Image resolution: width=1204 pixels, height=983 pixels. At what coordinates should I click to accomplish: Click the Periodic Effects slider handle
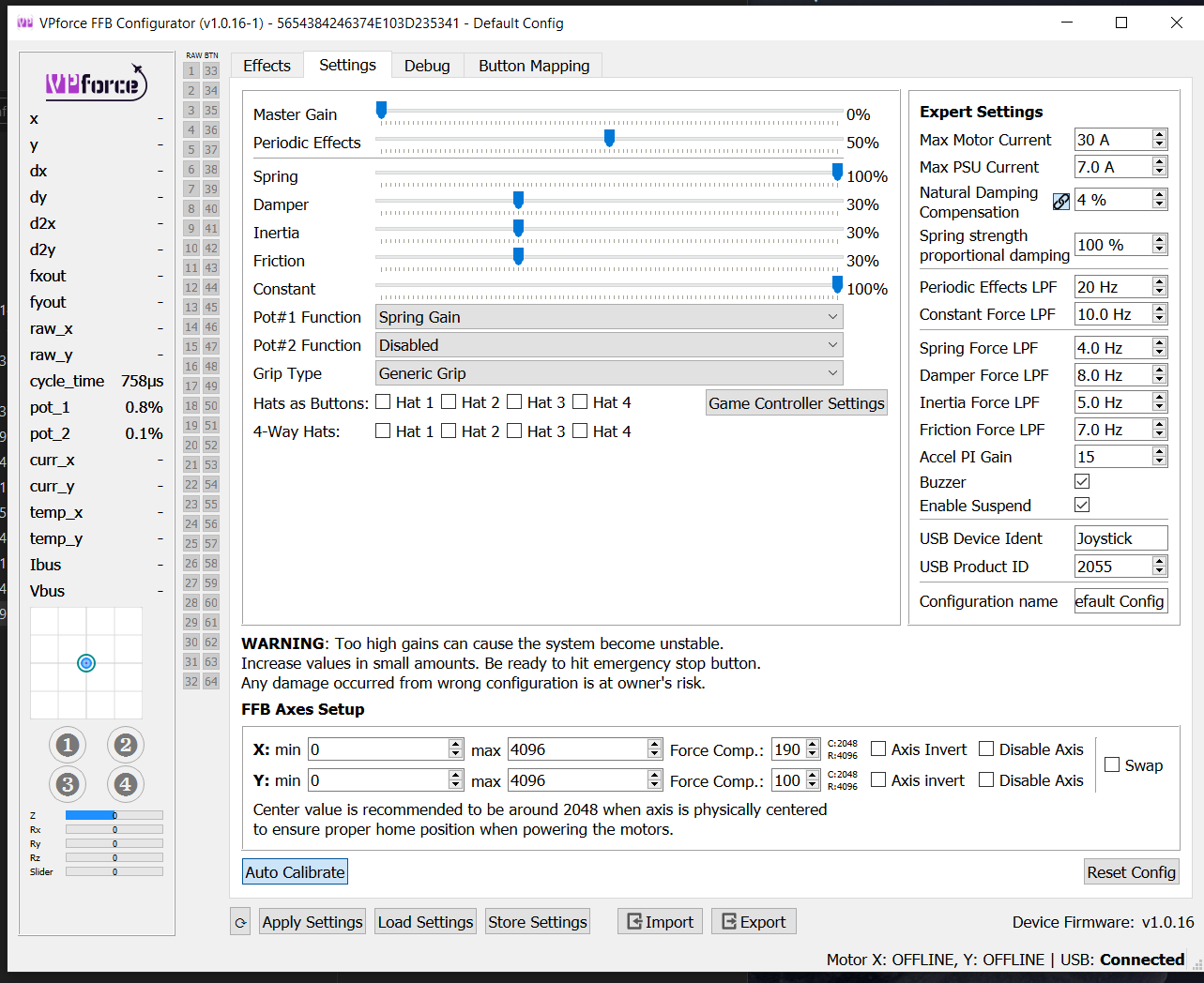coord(609,139)
